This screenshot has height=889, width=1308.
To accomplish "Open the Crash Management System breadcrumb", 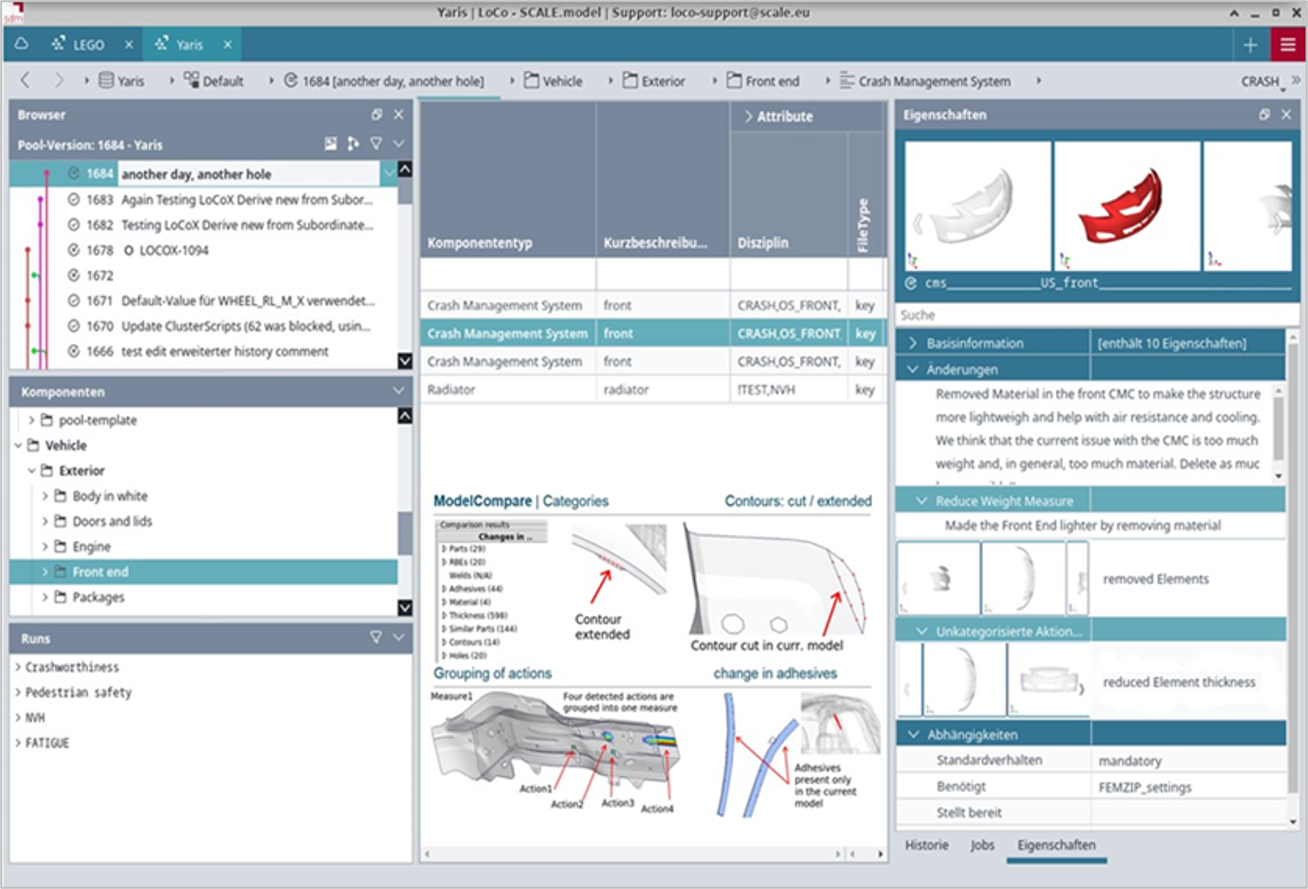I will pyautogui.click(x=925, y=81).
